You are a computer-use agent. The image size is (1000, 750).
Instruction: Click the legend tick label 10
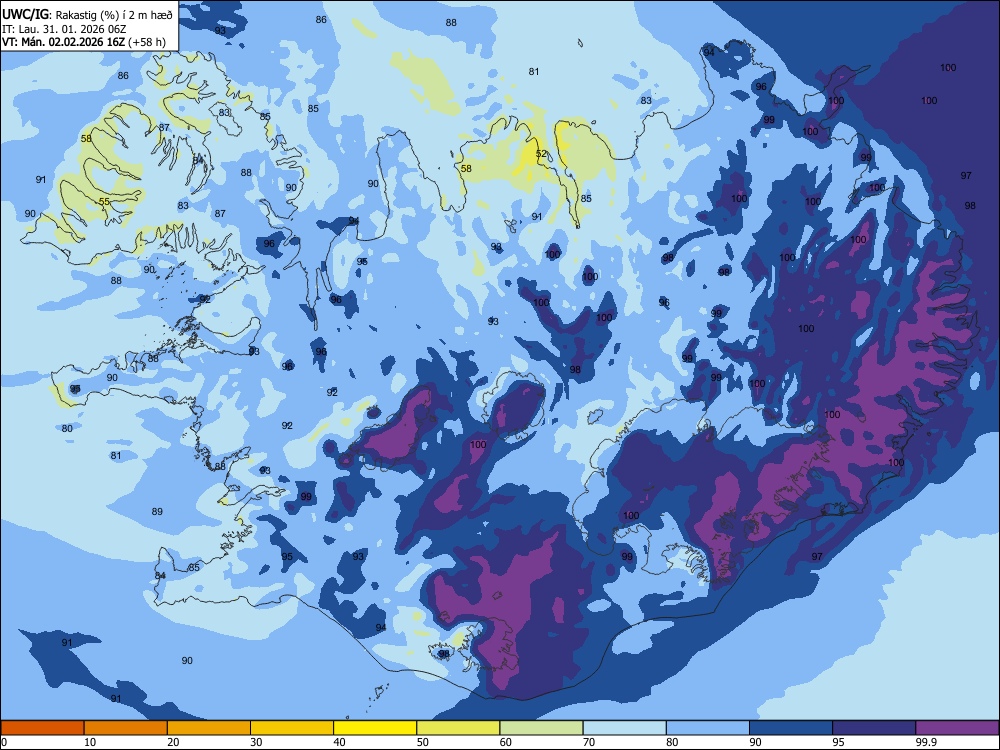pos(90,742)
